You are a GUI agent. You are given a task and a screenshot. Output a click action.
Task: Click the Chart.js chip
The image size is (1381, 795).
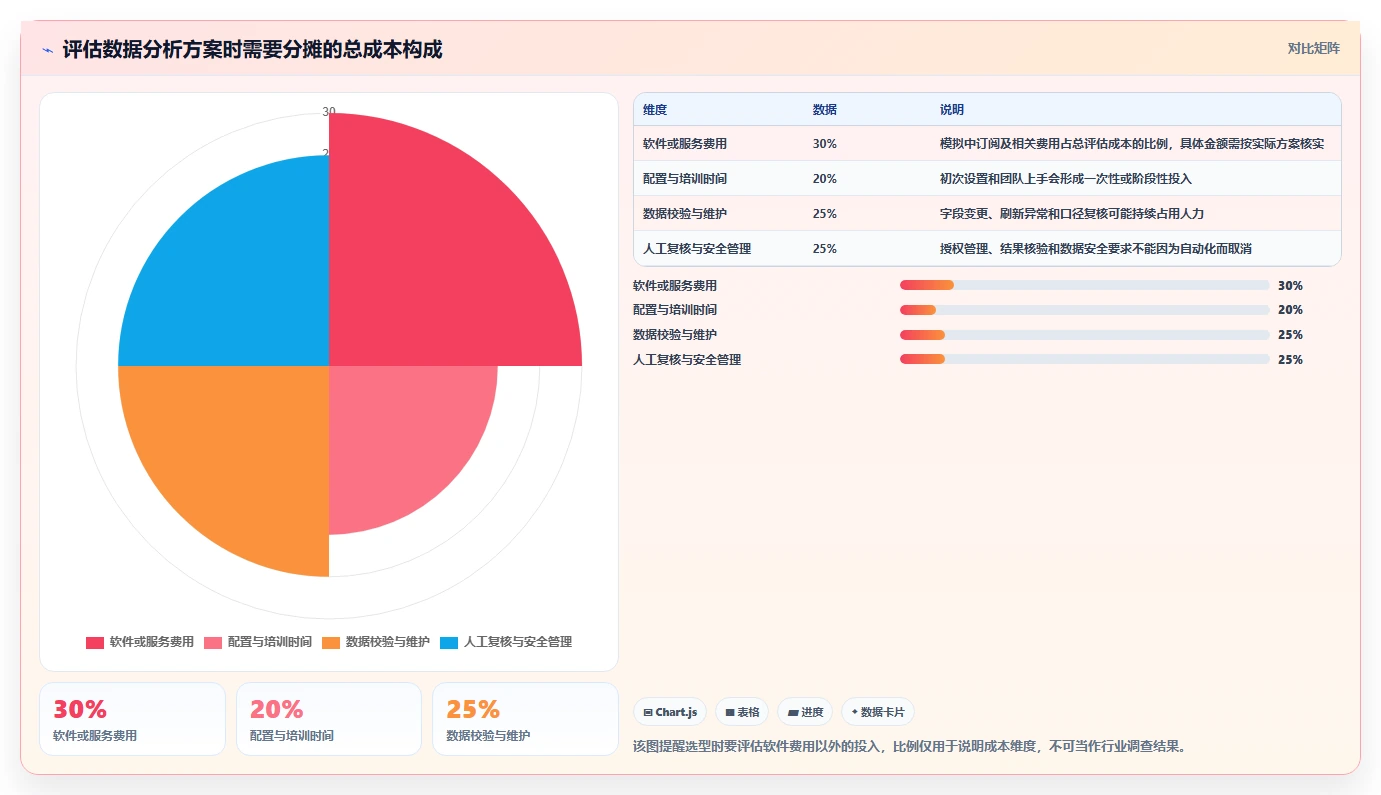(670, 712)
